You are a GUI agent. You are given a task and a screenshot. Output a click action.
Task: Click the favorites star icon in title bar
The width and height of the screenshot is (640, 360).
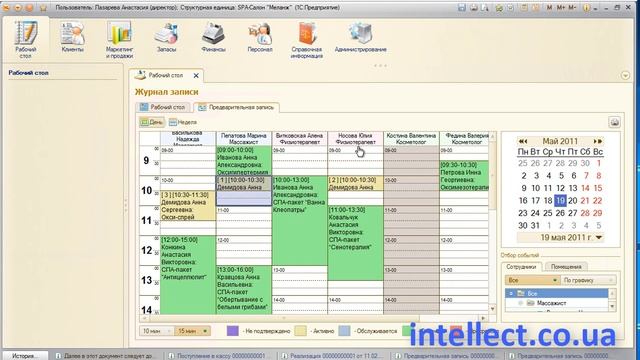[43, 7]
